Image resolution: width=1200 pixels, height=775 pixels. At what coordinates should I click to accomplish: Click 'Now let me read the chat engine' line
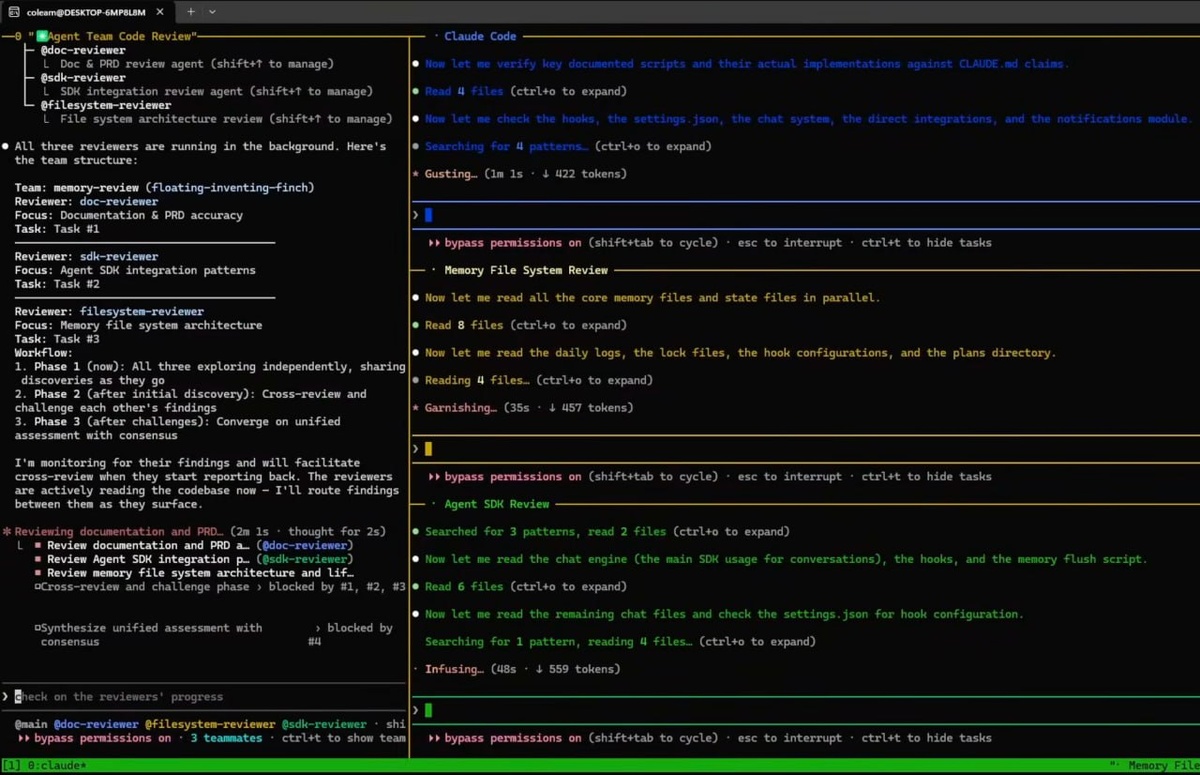(786, 559)
